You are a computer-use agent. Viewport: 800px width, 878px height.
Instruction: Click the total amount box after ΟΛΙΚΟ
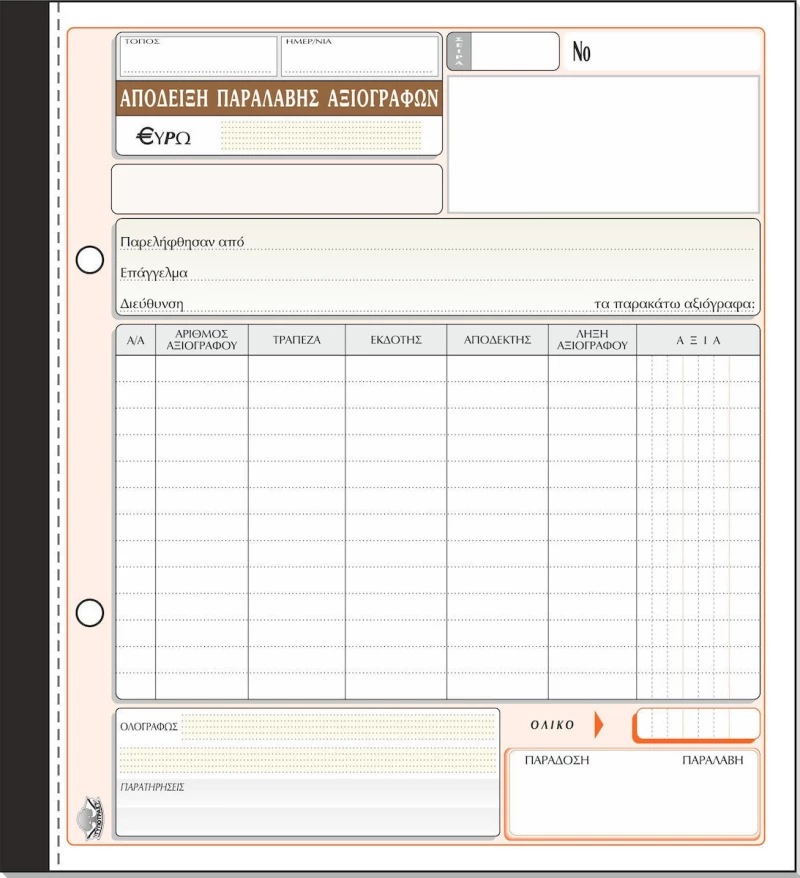pos(697,725)
